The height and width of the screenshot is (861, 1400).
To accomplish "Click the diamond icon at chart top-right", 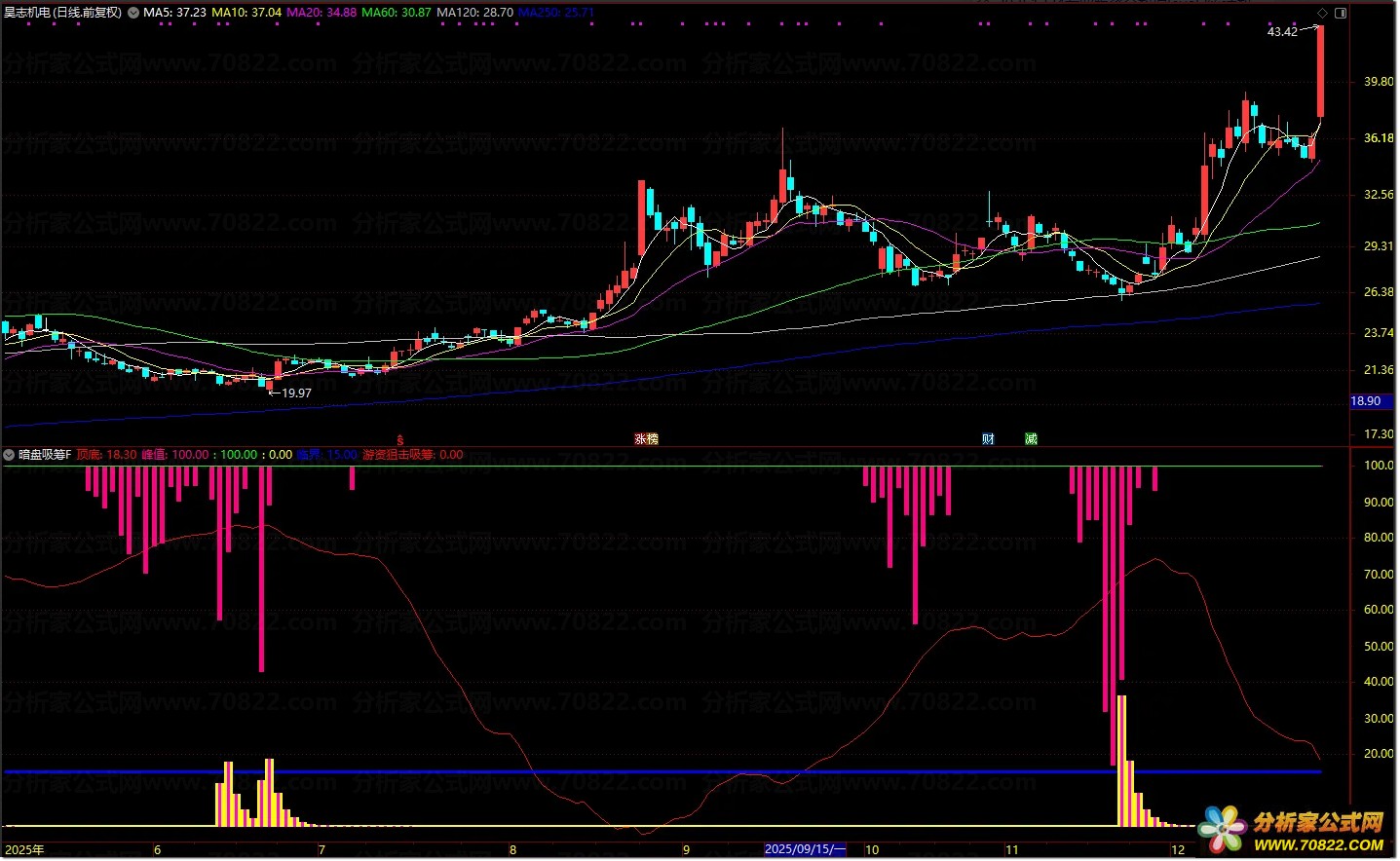I will pyautogui.click(x=1322, y=13).
